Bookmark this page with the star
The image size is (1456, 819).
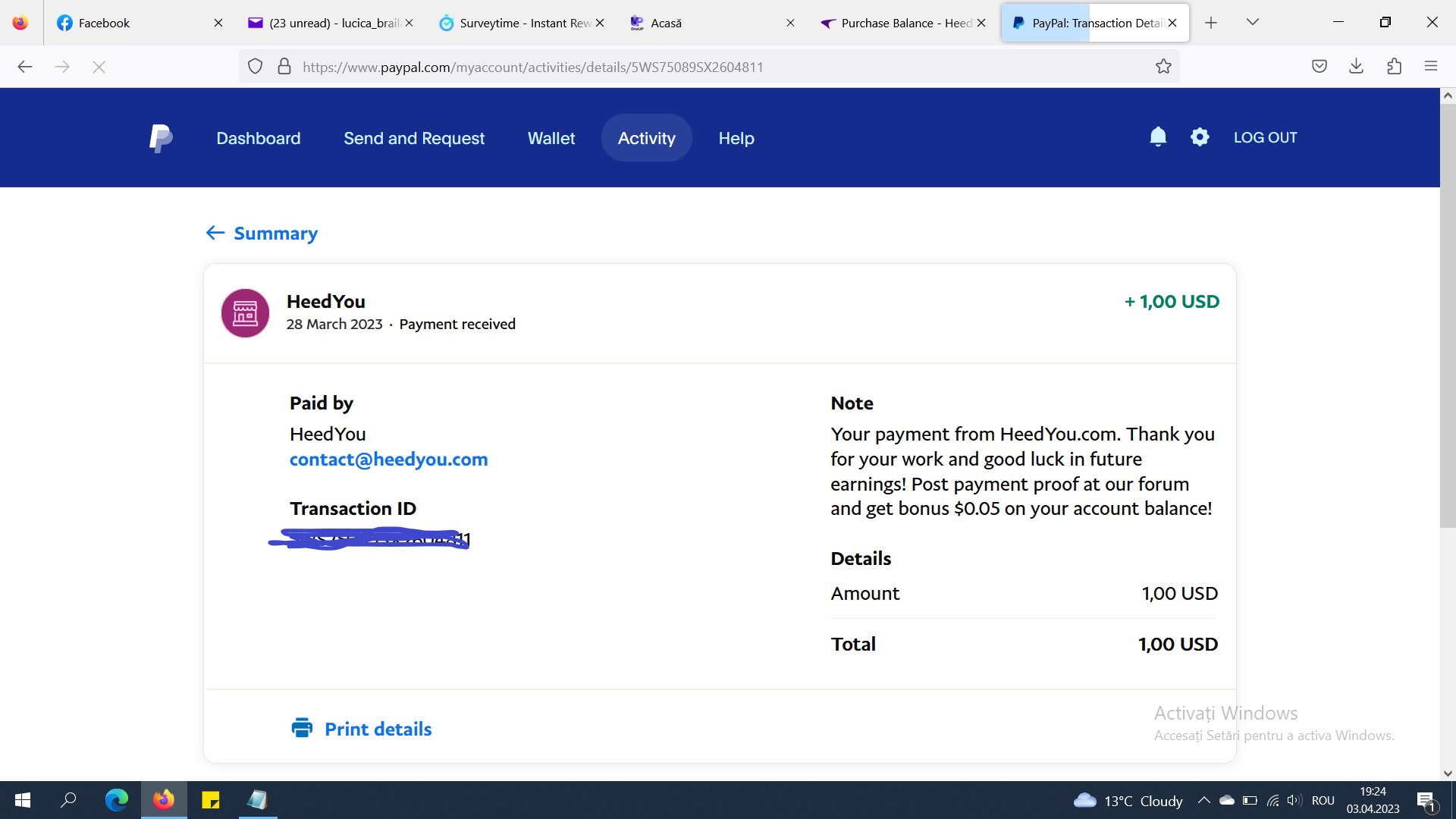coord(1163,67)
